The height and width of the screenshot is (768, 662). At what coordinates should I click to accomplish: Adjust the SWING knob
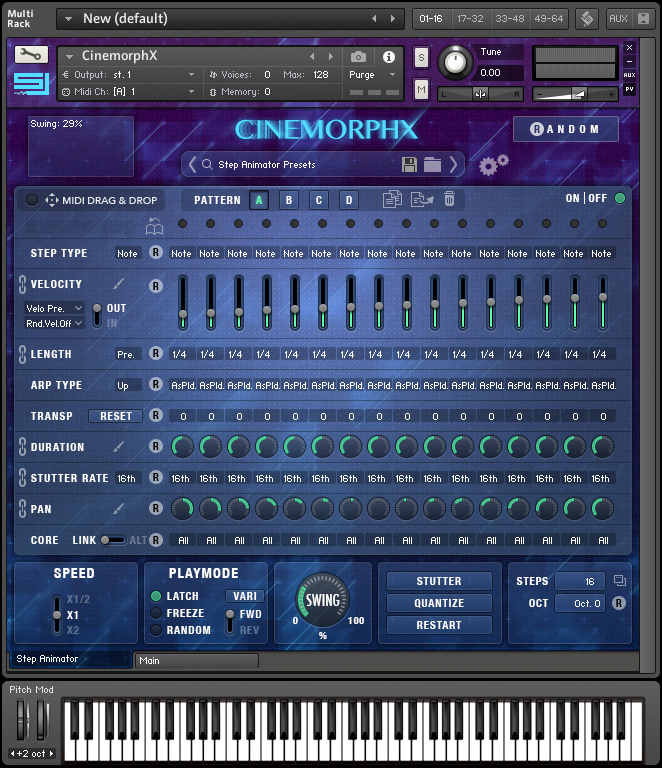click(x=322, y=600)
